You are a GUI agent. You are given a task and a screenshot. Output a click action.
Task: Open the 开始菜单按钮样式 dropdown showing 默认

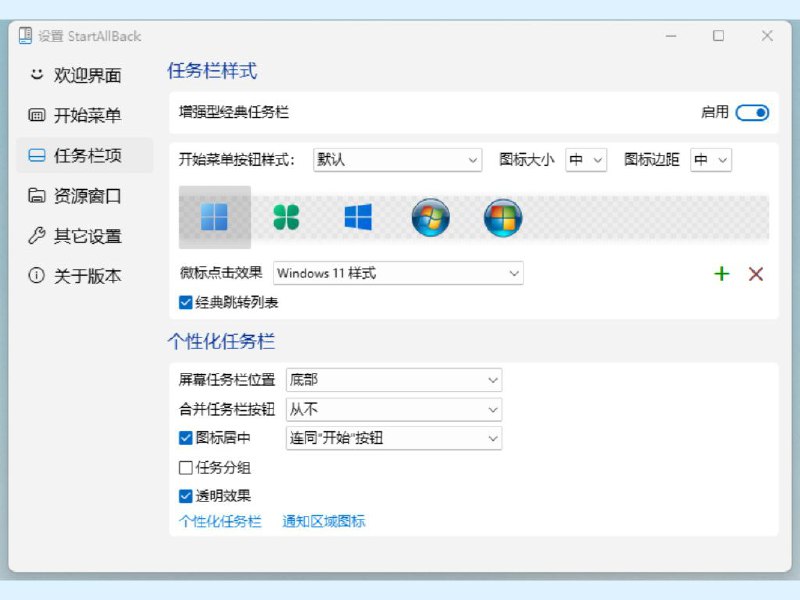(x=397, y=160)
